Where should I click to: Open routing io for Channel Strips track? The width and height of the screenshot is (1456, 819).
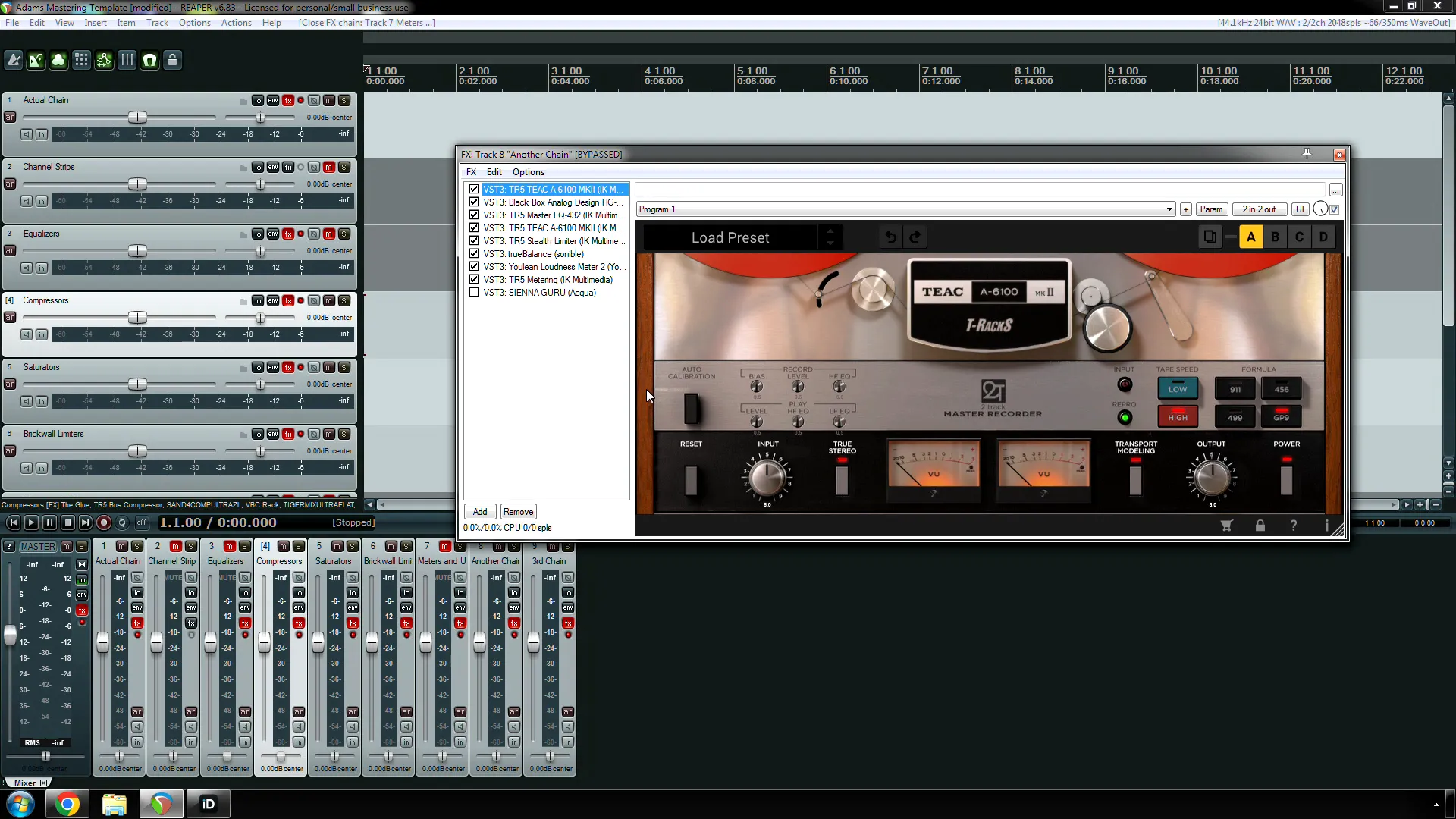(x=258, y=167)
